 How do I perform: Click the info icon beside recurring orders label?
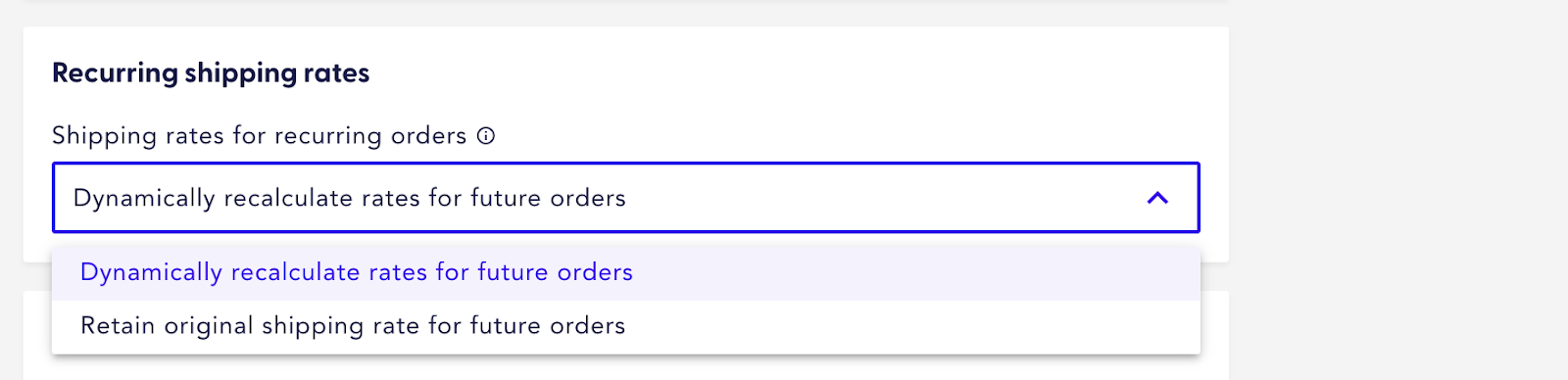coord(485,136)
